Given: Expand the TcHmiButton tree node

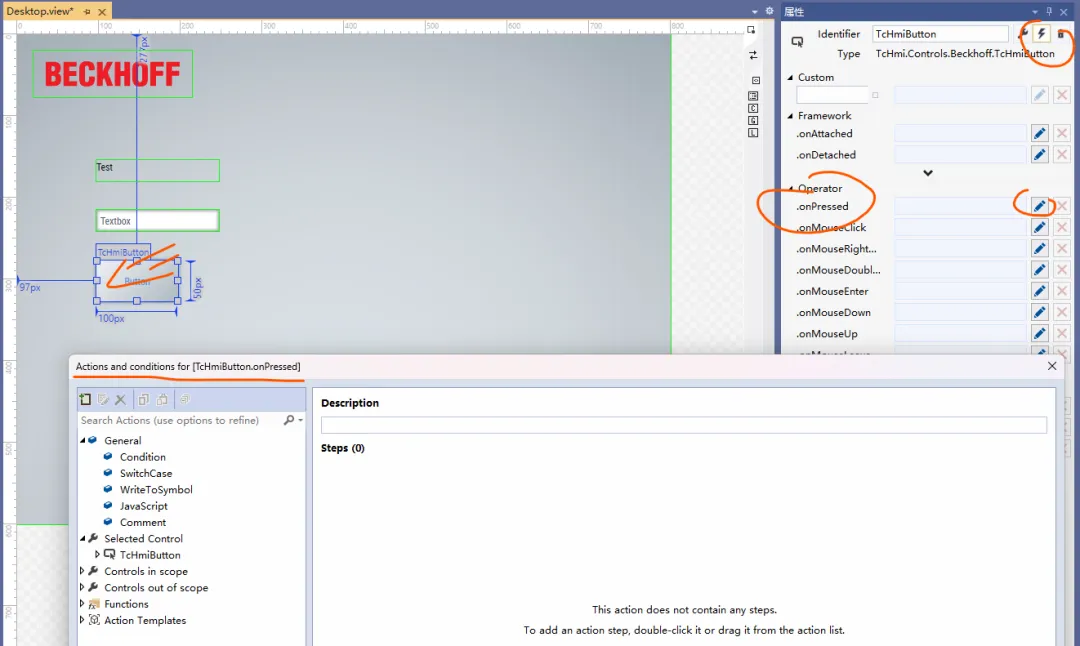Looking at the screenshot, I should point(97,554).
